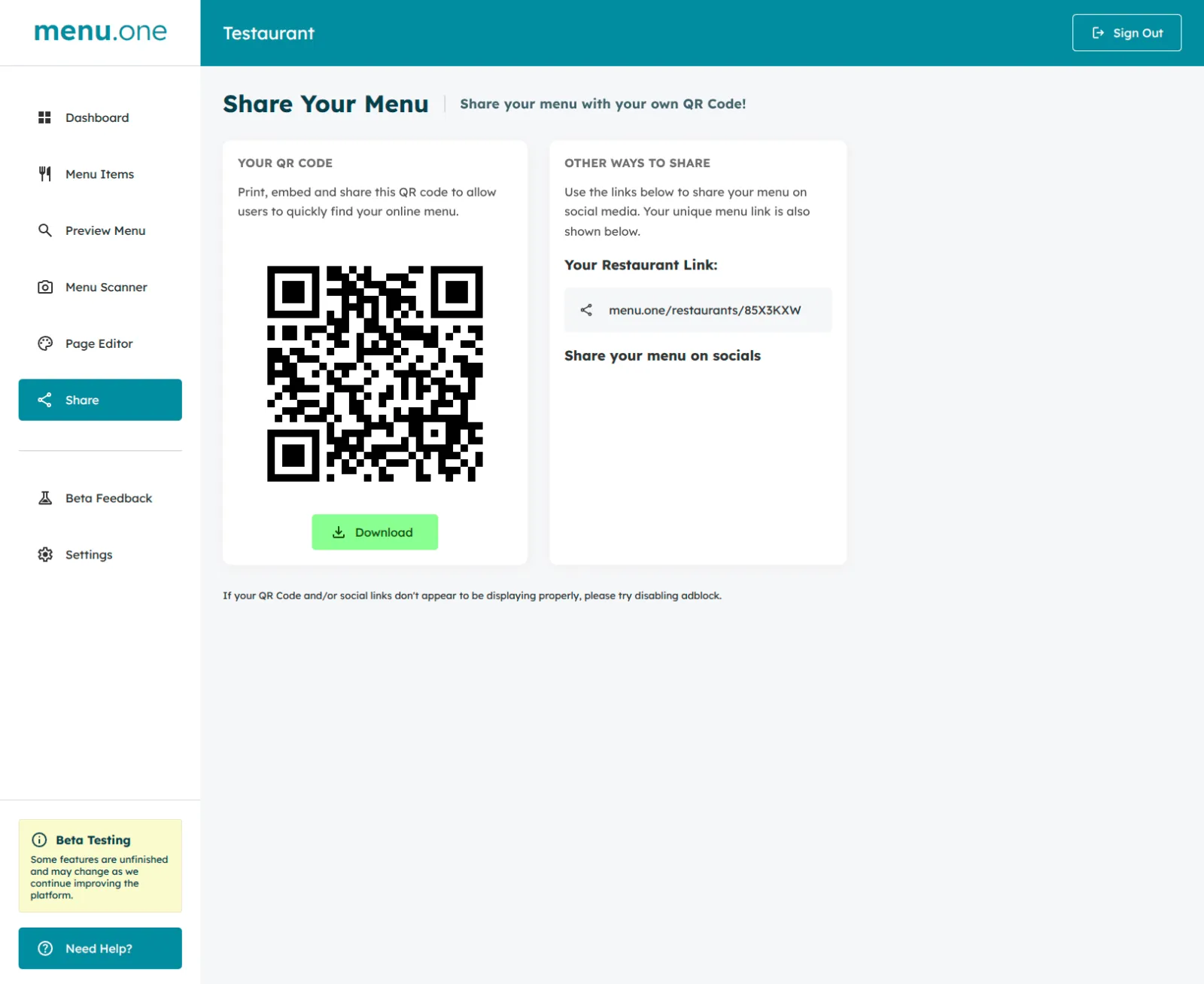Click the Need Help question-mark icon
Viewport: 1204px width, 984px height.
tap(45, 949)
